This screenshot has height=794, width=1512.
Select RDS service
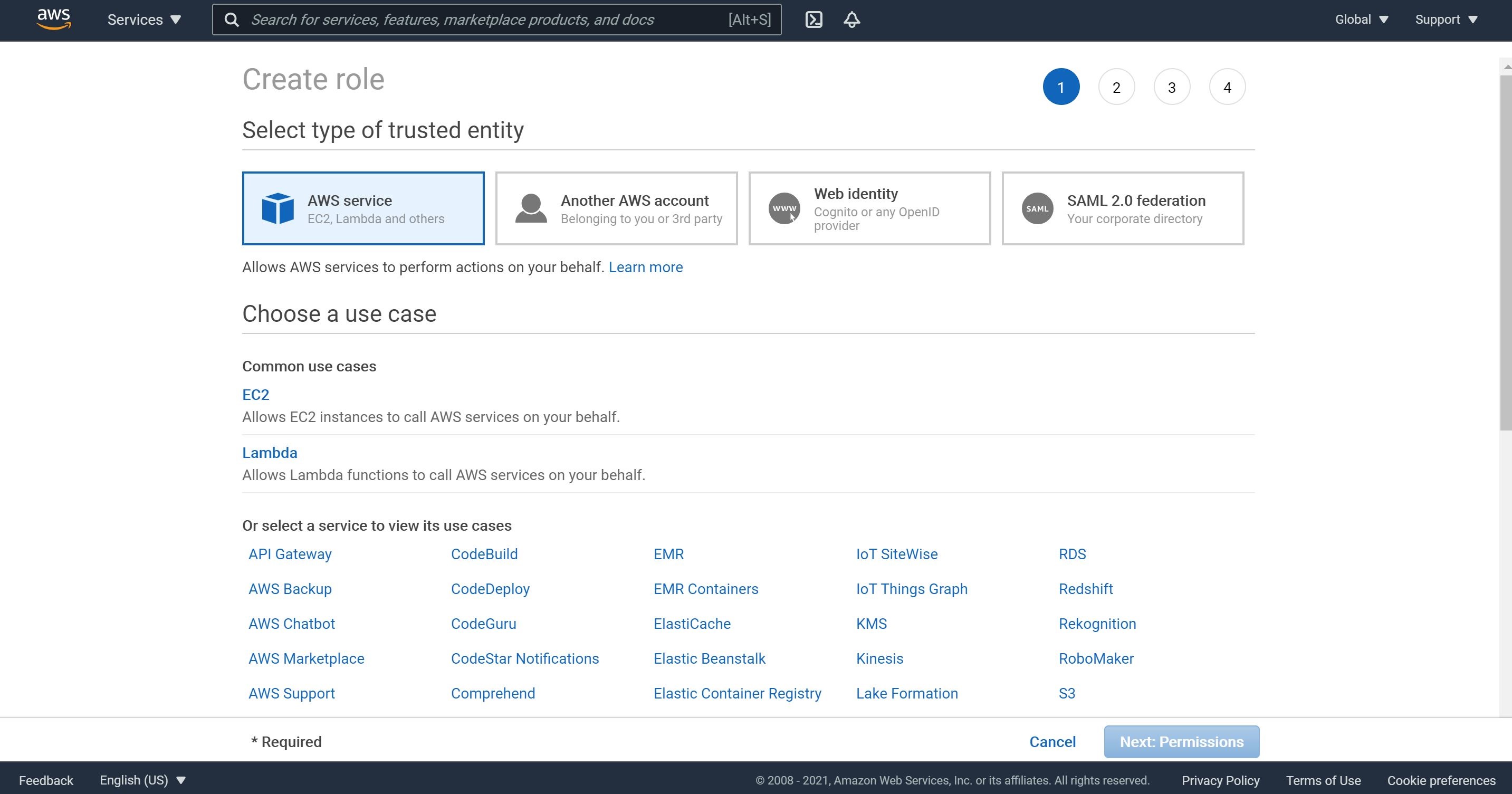tap(1072, 554)
